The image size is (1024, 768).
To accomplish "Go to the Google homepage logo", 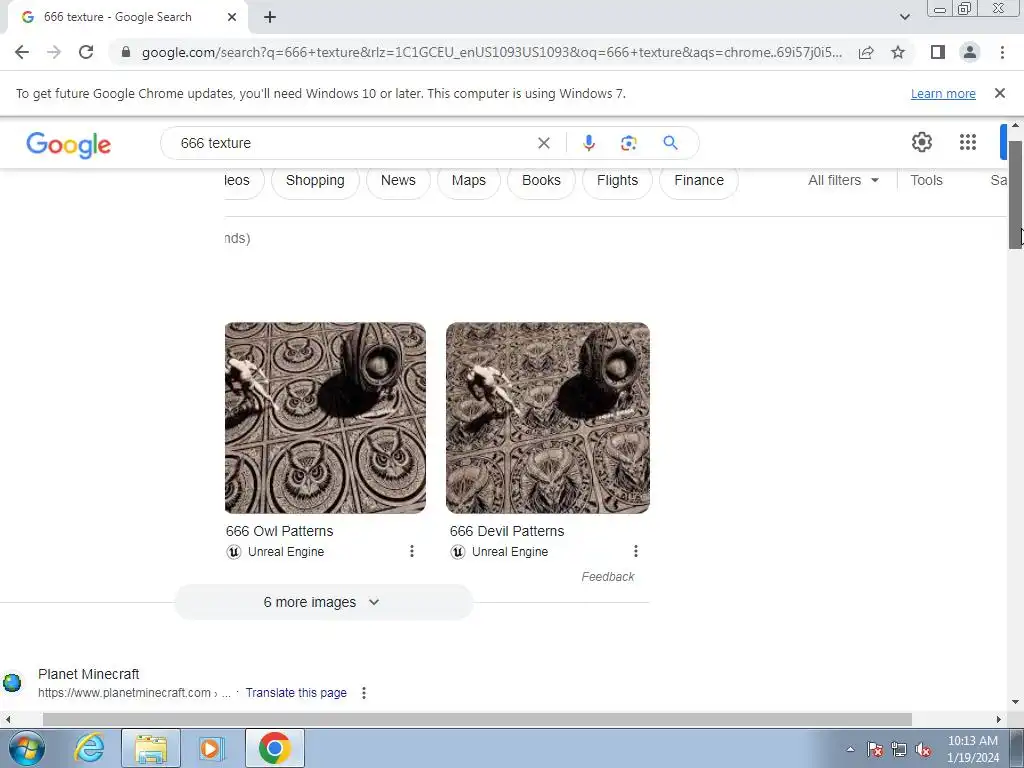I will click(x=69, y=144).
